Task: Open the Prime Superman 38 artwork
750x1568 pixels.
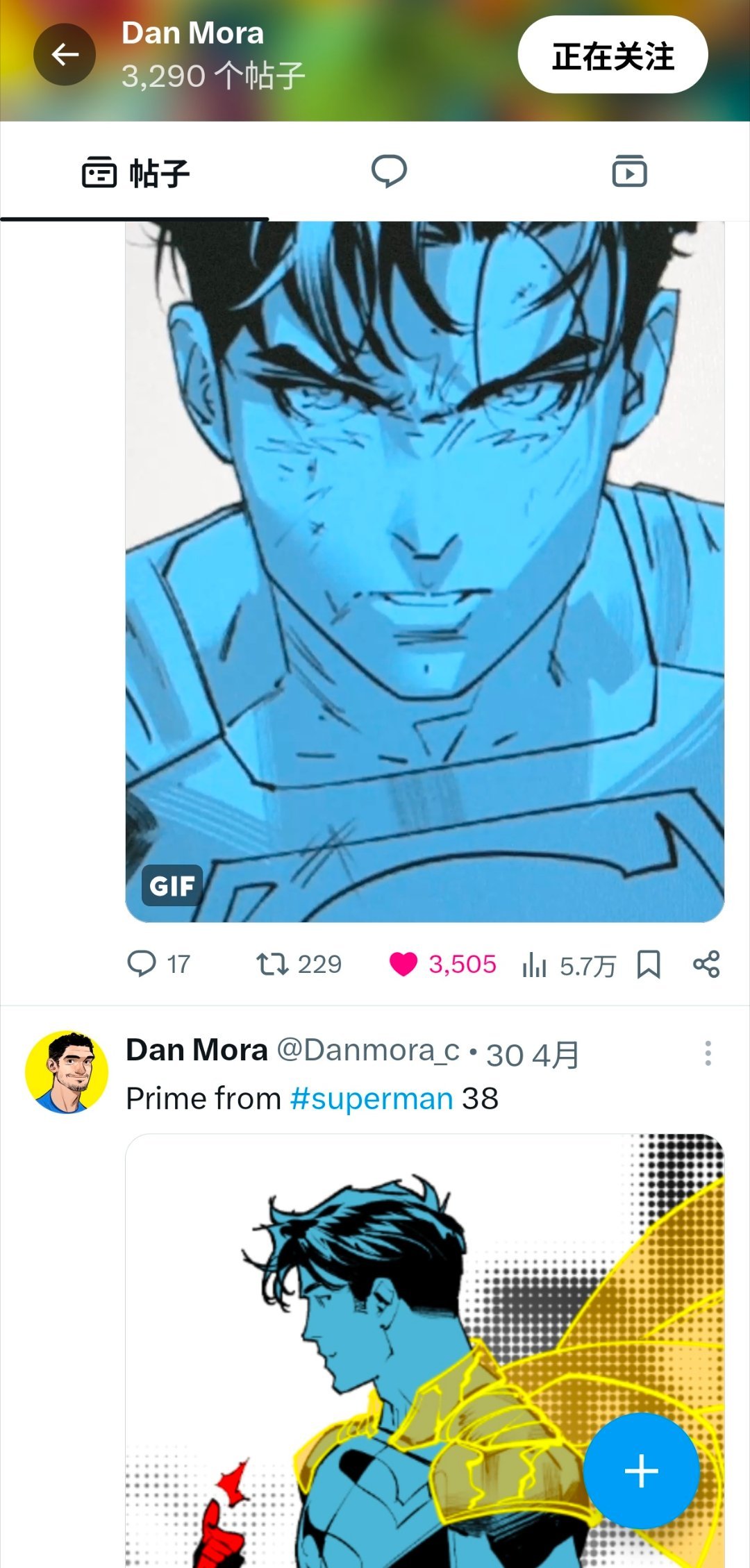Action: coord(425,1351)
